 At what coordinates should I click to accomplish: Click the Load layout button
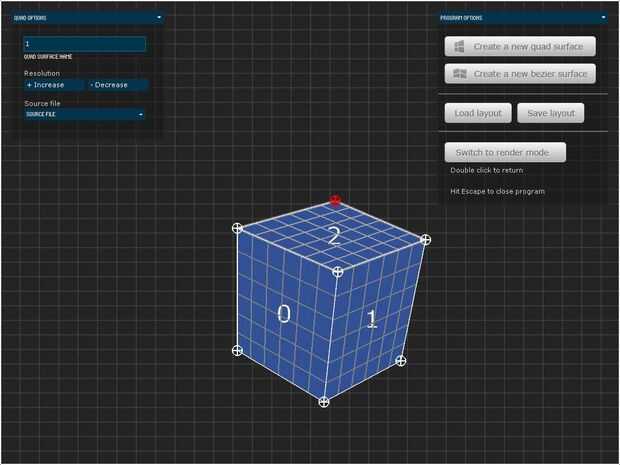click(478, 113)
